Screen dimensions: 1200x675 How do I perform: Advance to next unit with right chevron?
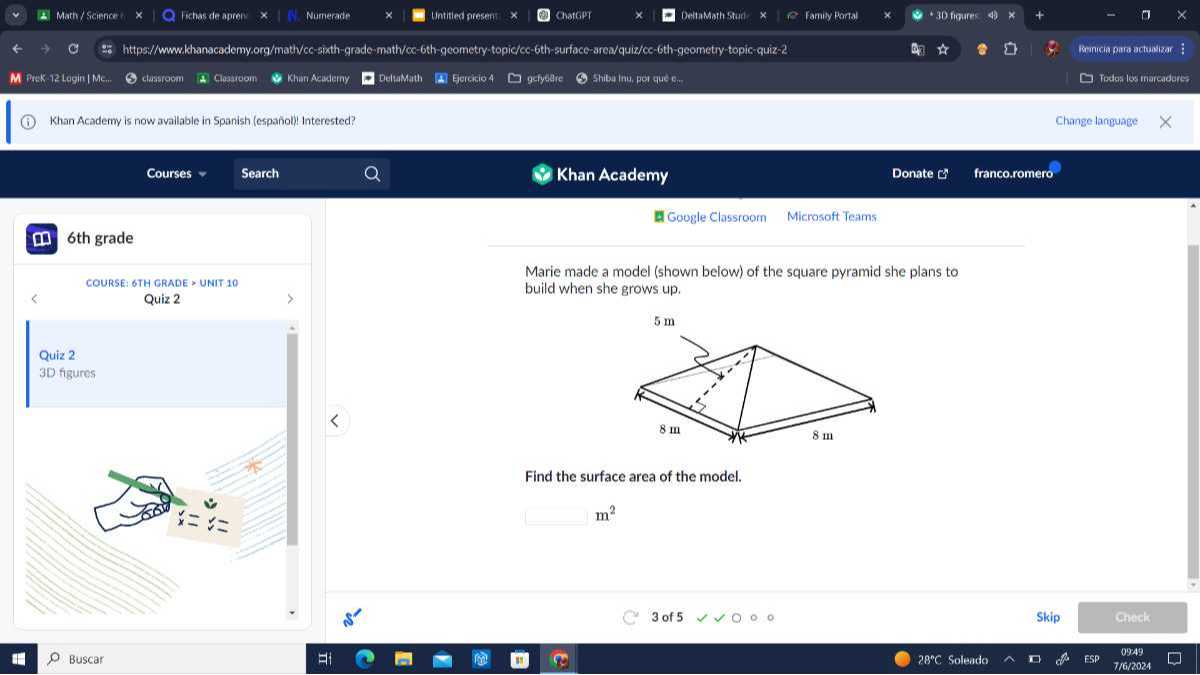coord(290,298)
